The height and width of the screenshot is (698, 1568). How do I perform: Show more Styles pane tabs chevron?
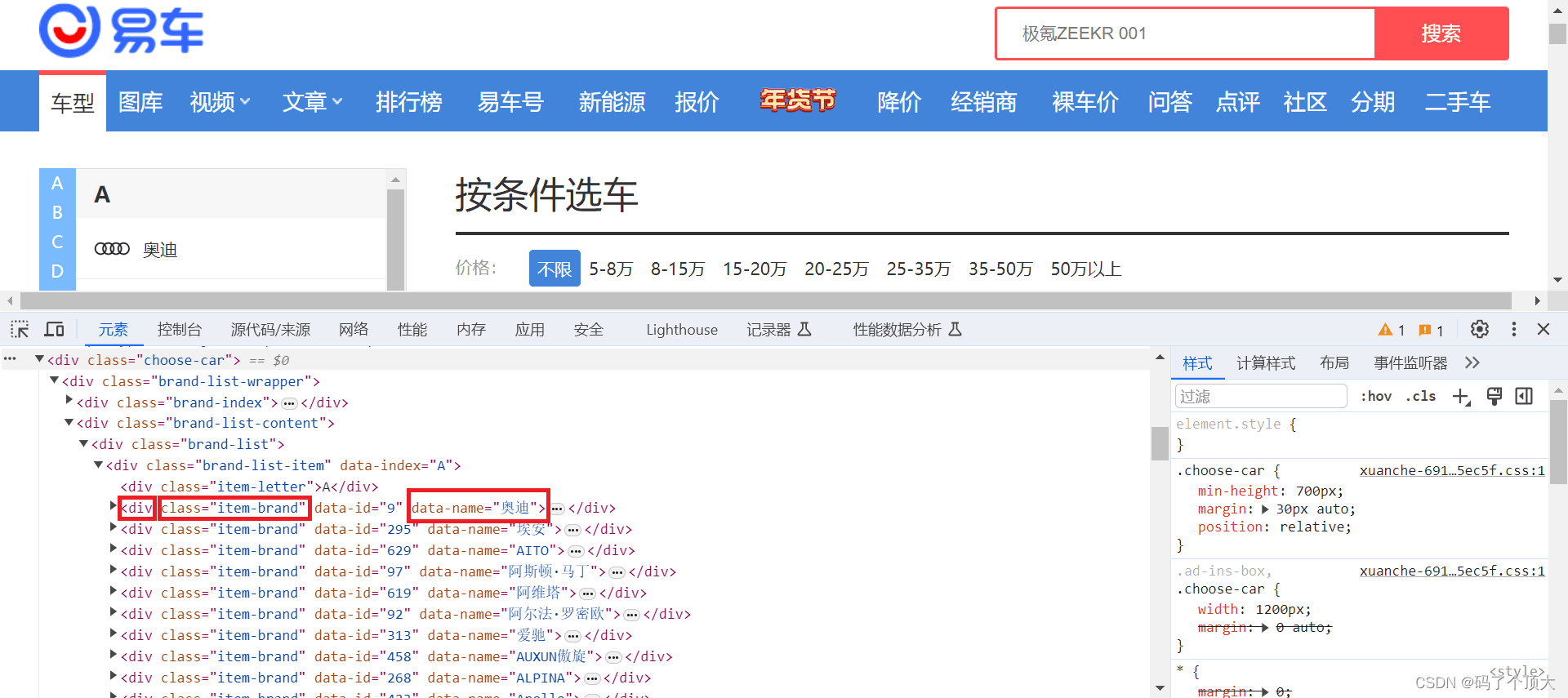tap(1472, 362)
